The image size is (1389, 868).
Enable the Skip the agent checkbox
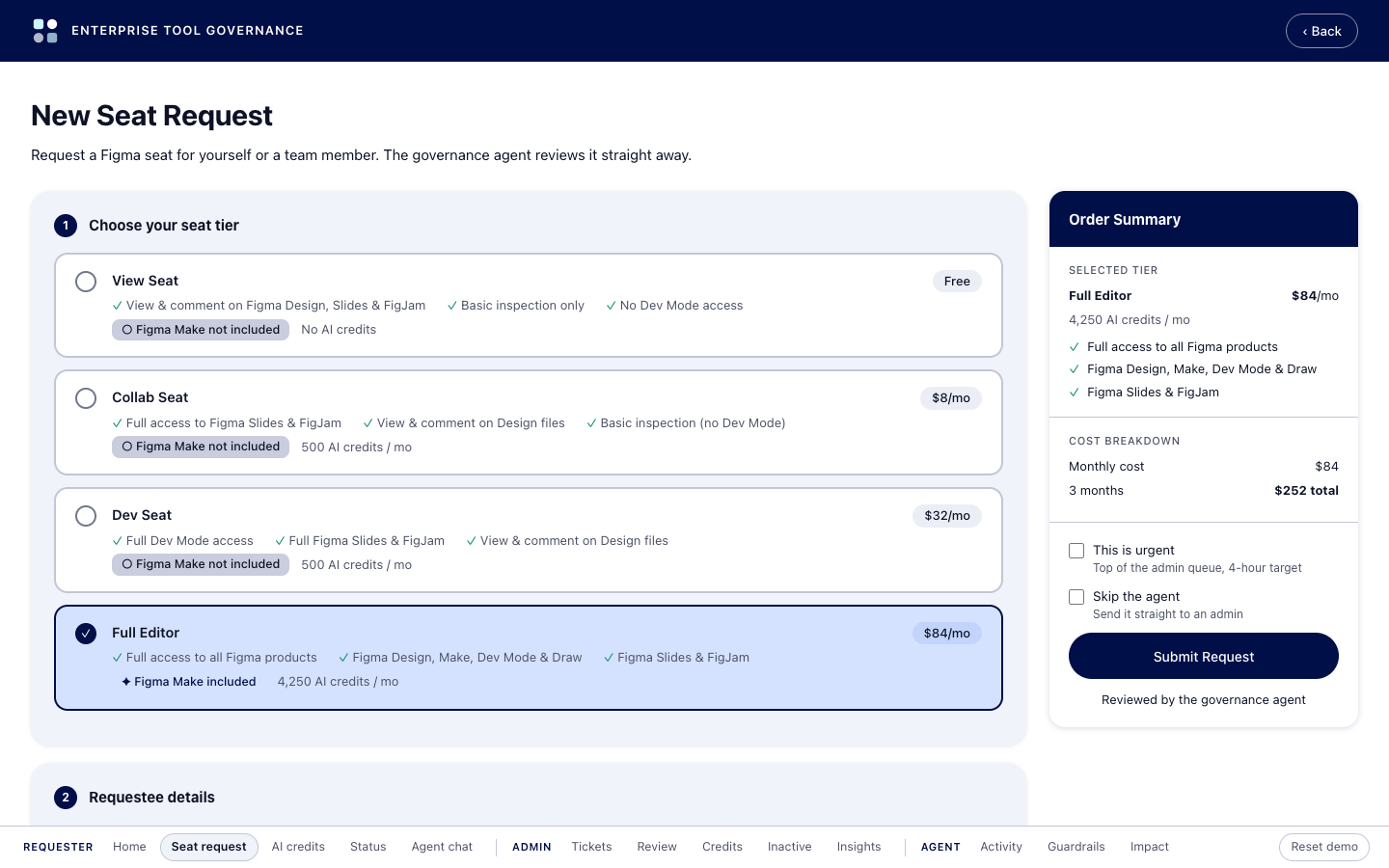(1076, 597)
